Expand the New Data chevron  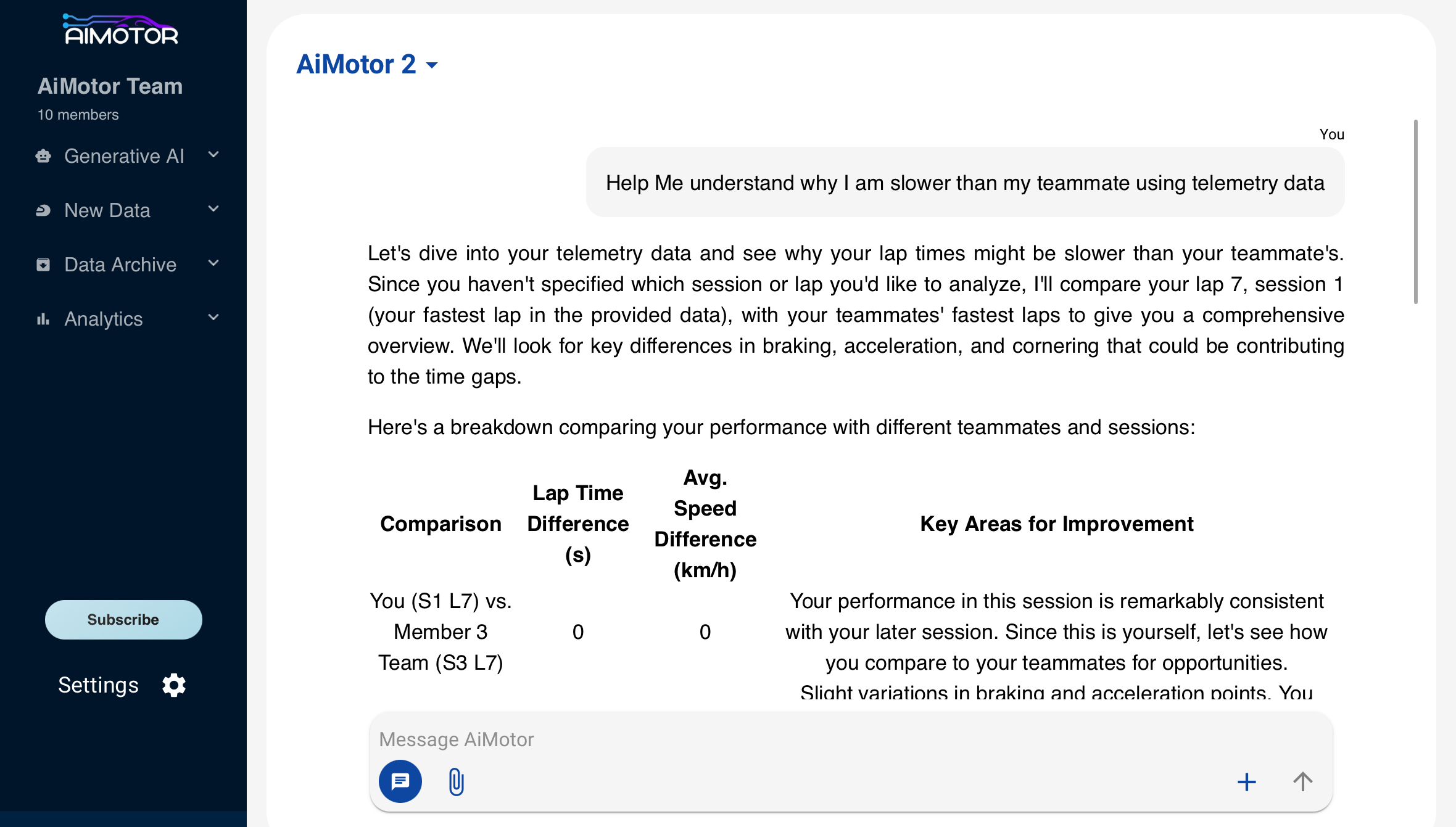click(213, 209)
